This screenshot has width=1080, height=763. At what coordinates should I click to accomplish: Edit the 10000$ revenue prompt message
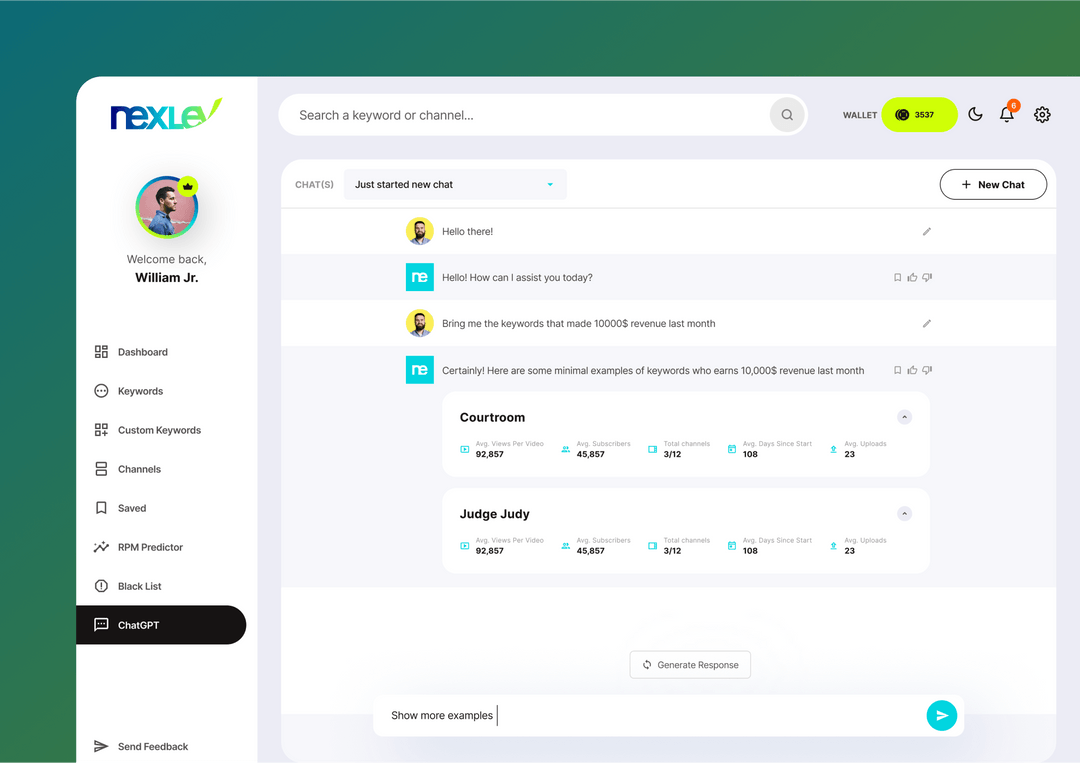[926, 323]
